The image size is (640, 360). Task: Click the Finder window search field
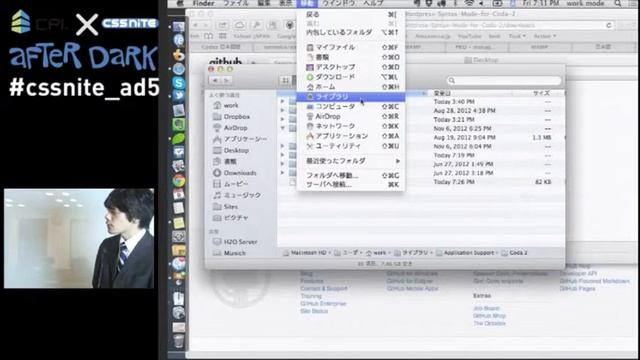pos(504,80)
